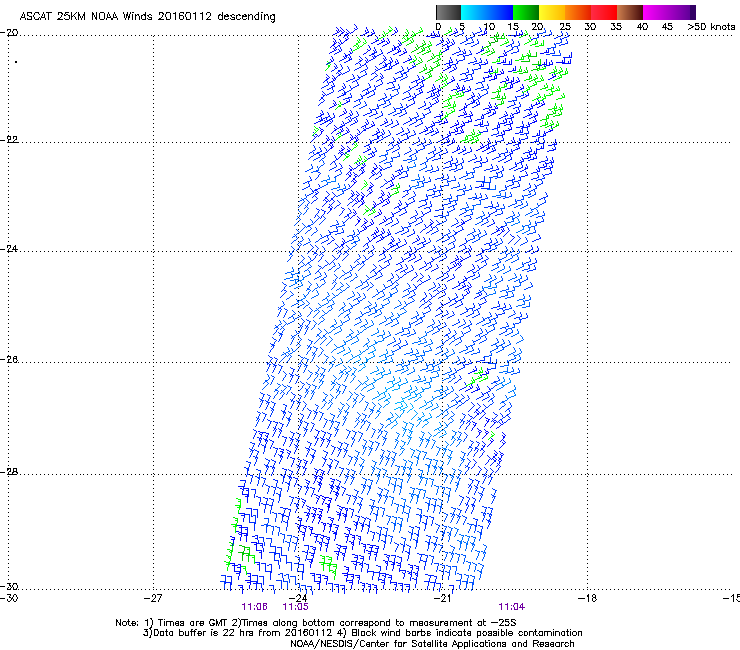Click the -26 latitude axis label
Viewport: 740px width, 650px height.
pos(9,360)
